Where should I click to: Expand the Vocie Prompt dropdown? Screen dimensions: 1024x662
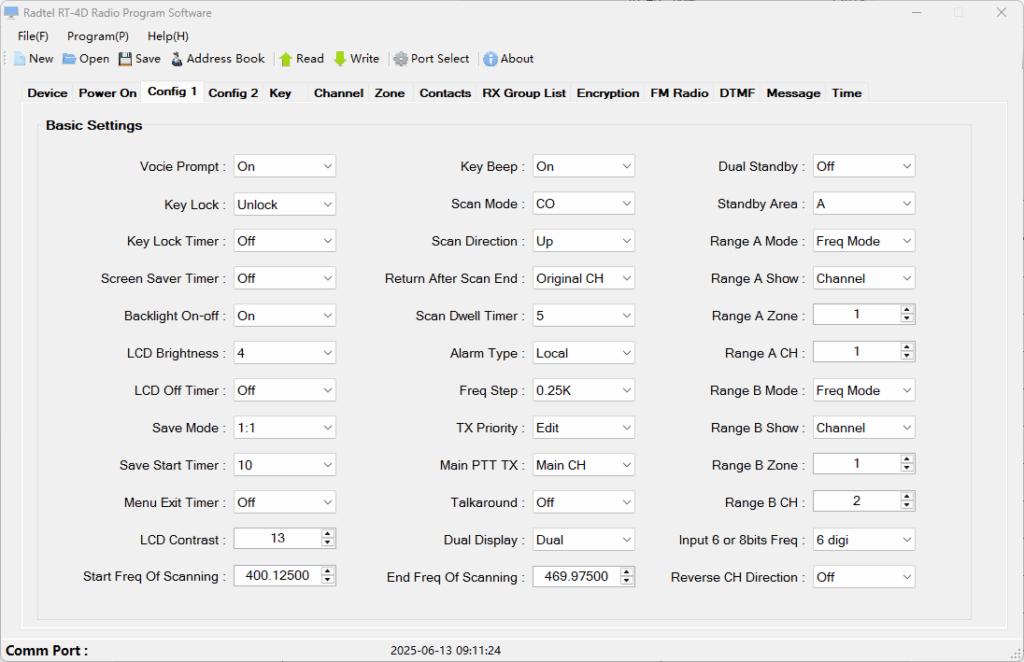click(x=327, y=167)
